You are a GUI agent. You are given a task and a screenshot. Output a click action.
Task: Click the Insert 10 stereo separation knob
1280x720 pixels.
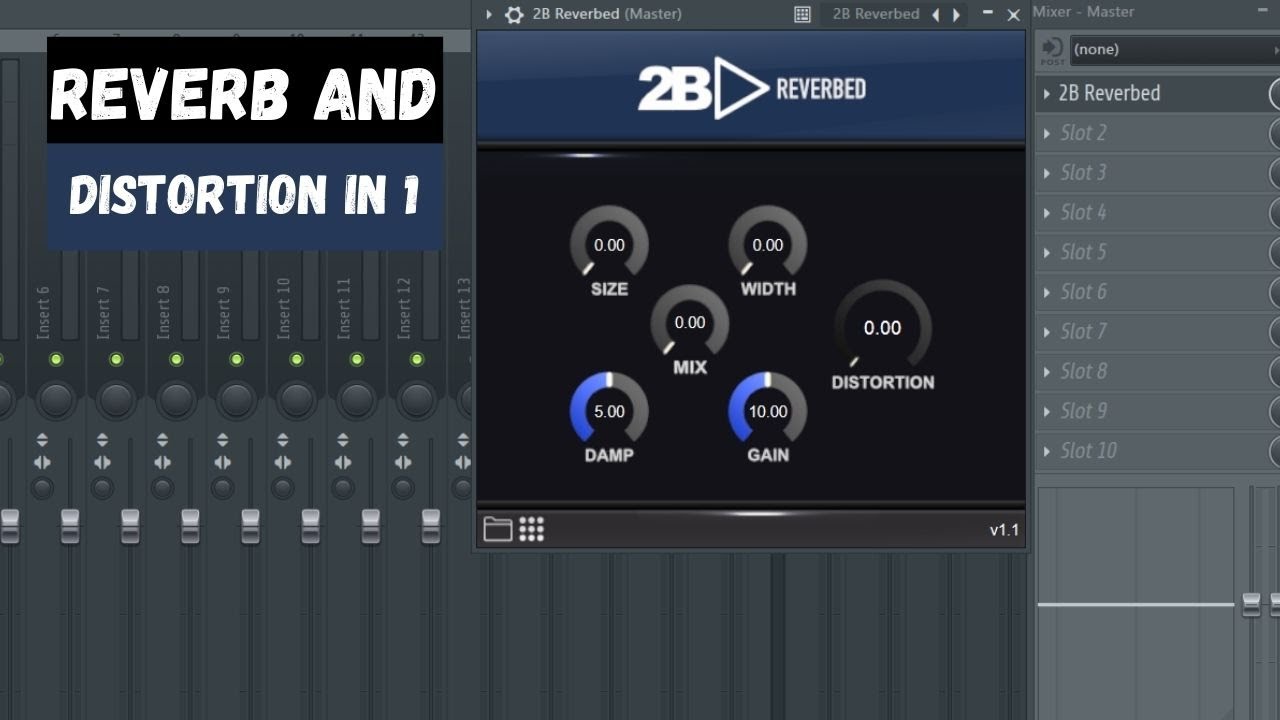283,488
